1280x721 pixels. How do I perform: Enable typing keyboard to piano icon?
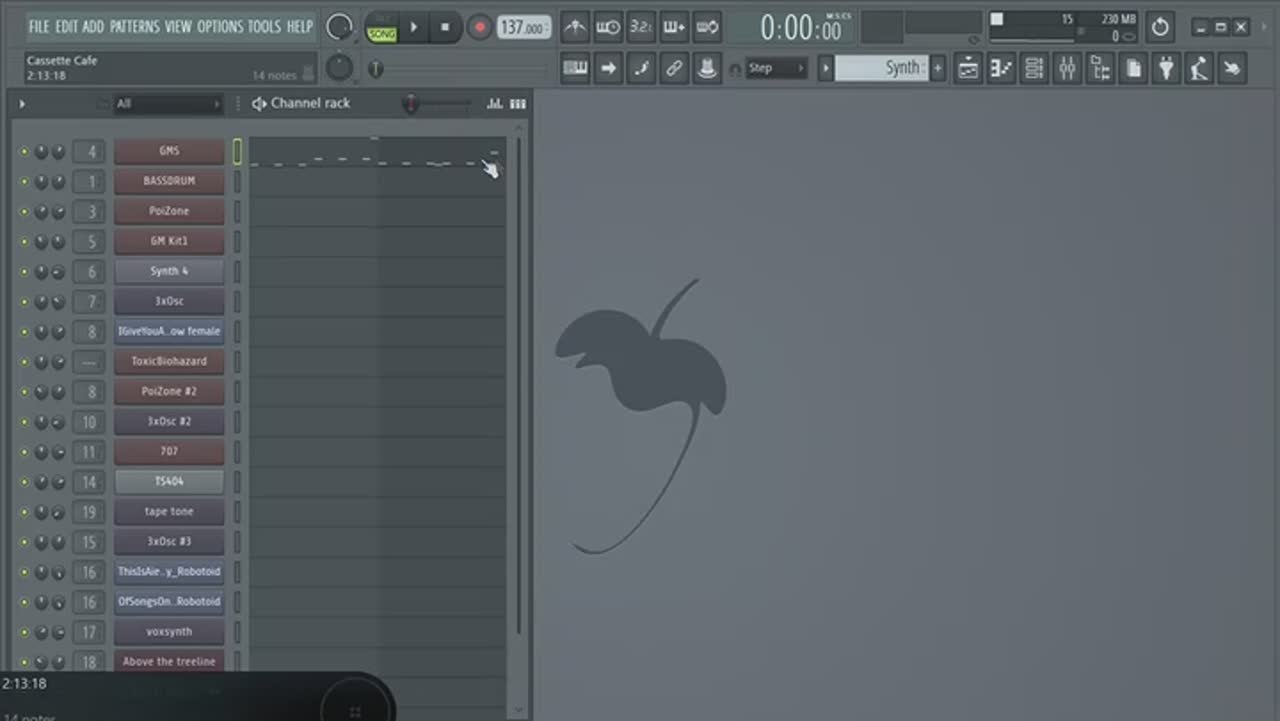click(x=575, y=68)
